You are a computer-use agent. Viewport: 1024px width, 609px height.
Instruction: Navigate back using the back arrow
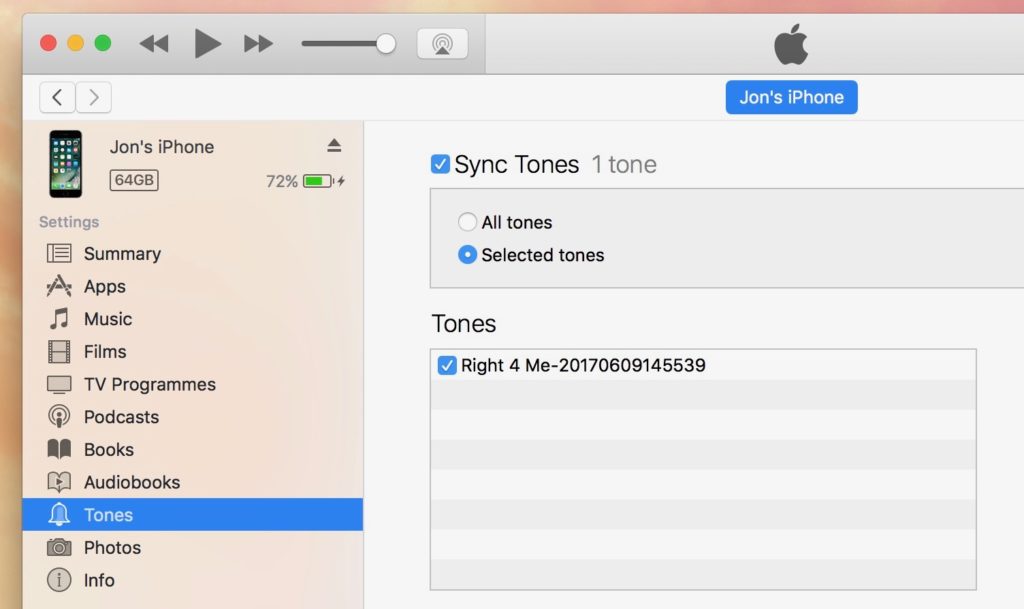coord(57,97)
